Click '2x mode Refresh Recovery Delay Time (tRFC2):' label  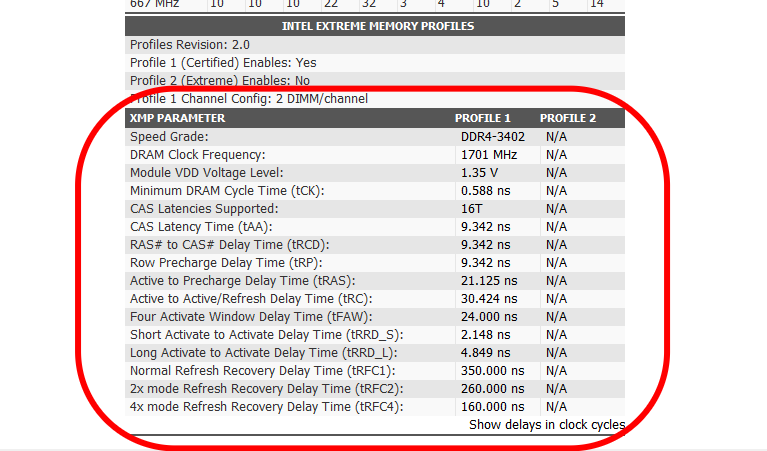267,389
